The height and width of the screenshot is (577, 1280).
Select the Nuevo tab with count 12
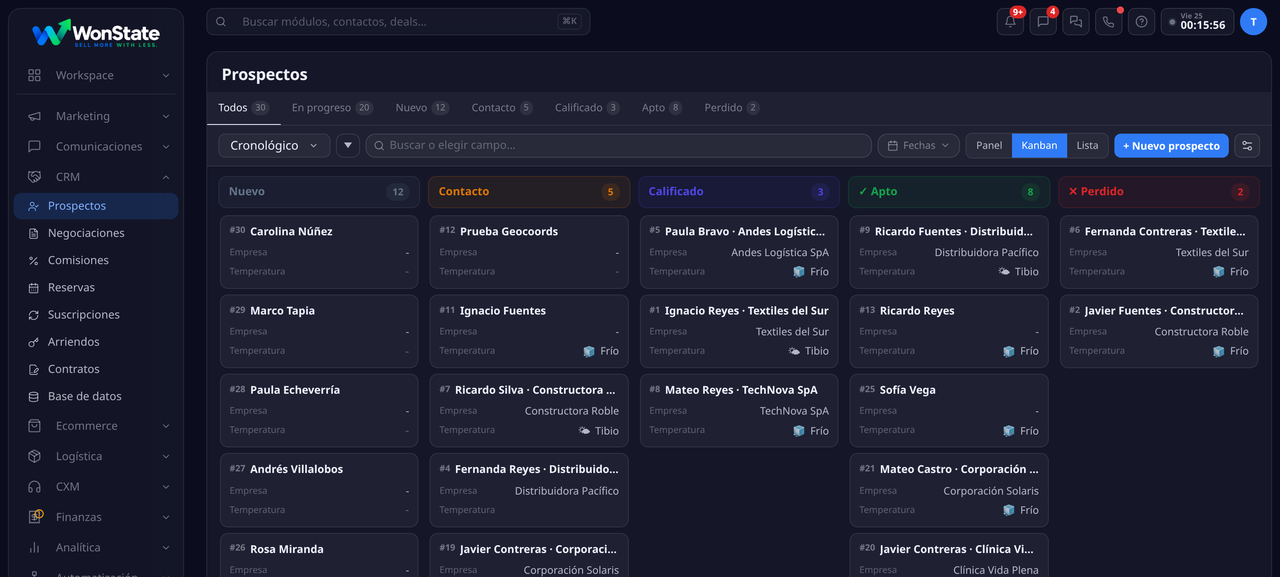pyautogui.click(x=421, y=108)
